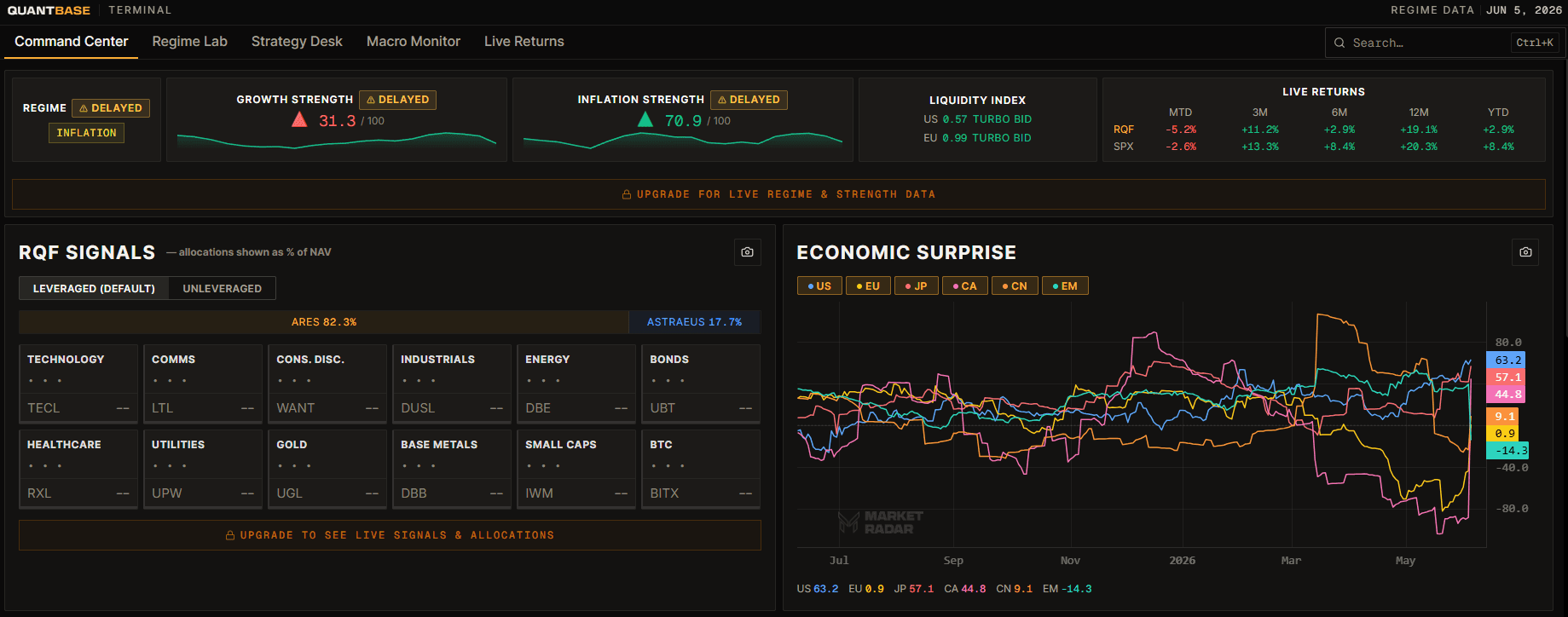Click the pink 44.8 CA value tag
1568x617 pixels.
1506,395
